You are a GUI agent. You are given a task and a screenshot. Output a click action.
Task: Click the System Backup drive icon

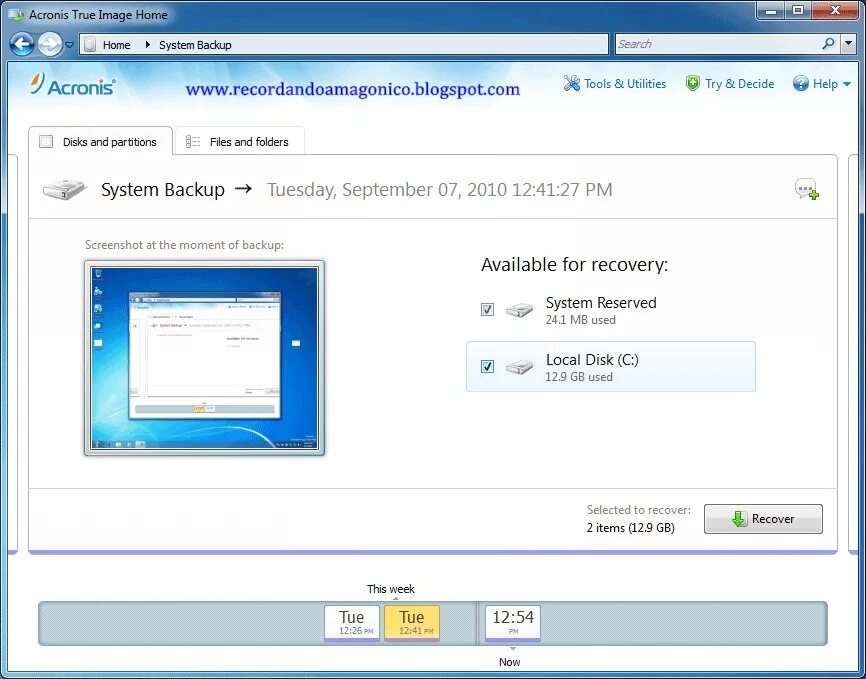click(x=65, y=190)
